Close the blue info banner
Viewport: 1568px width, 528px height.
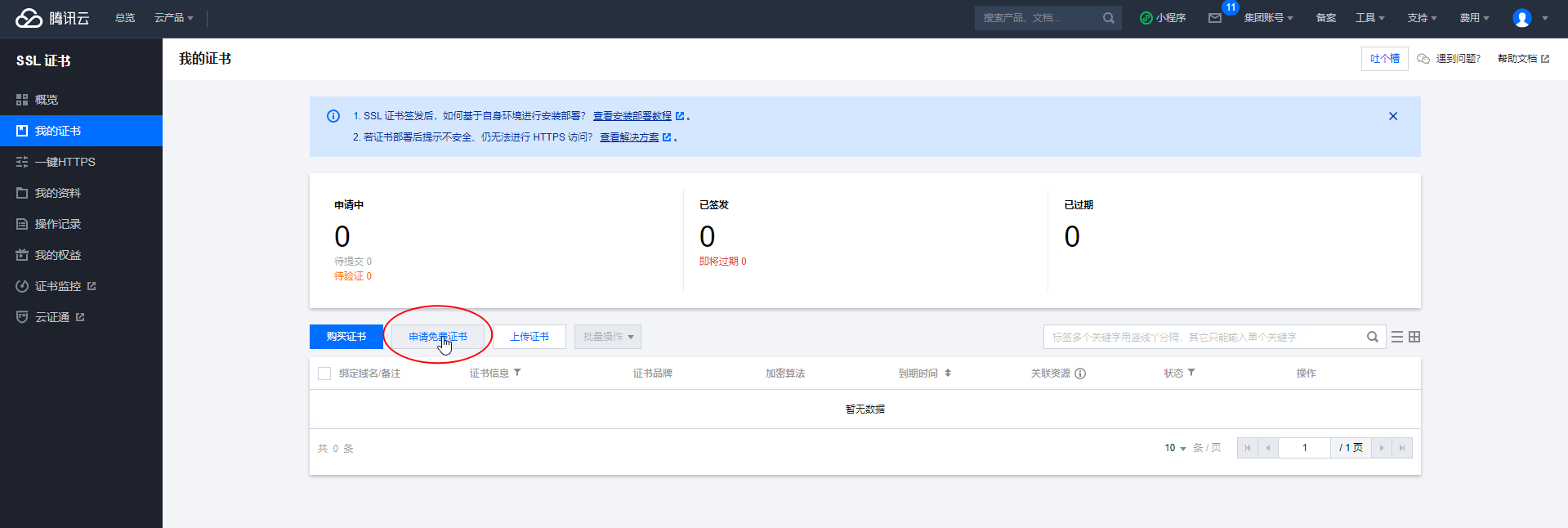point(1393,116)
